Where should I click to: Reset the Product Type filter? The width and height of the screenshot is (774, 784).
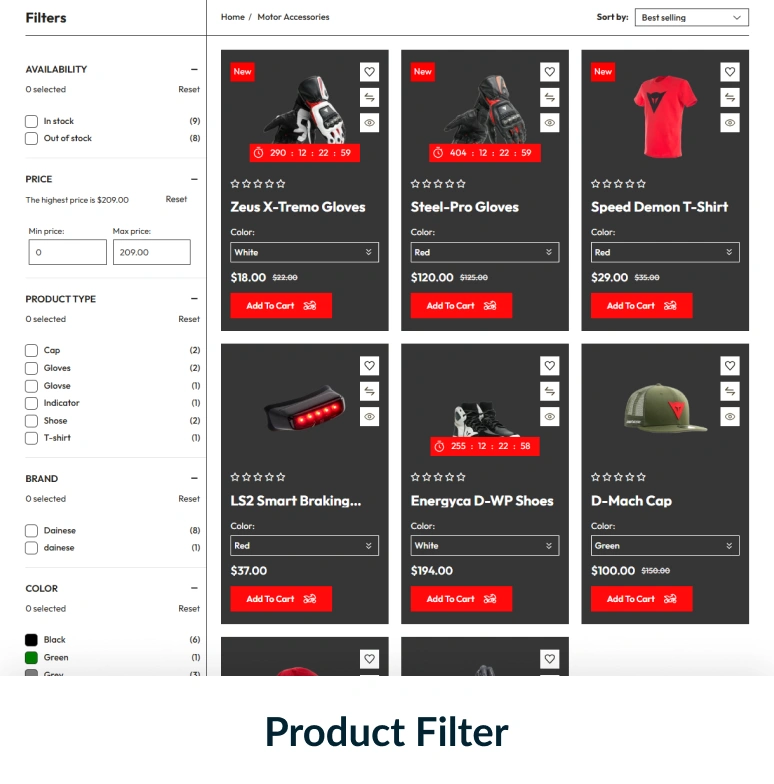pos(188,319)
